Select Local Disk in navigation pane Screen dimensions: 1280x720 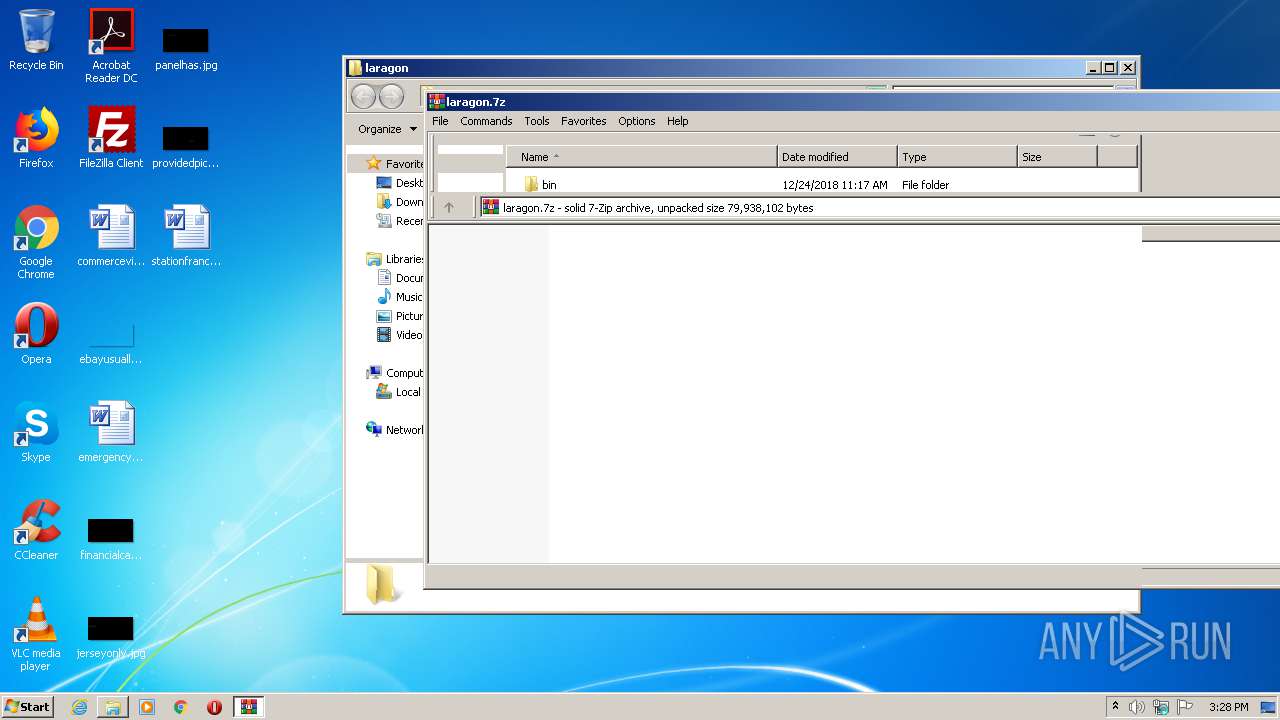pyautogui.click(x=400, y=392)
